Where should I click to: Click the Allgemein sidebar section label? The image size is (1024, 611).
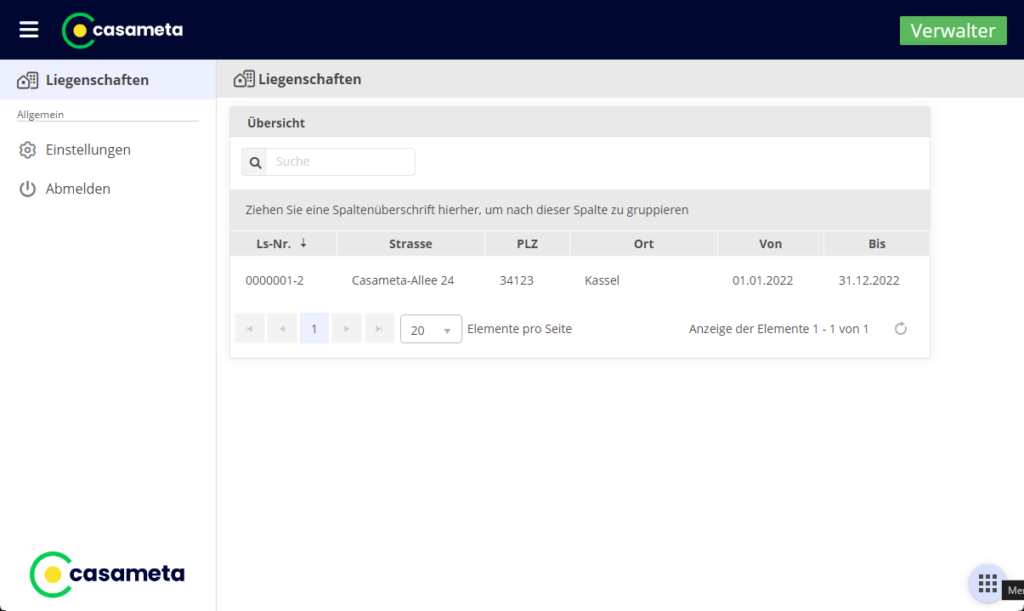click(40, 114)
